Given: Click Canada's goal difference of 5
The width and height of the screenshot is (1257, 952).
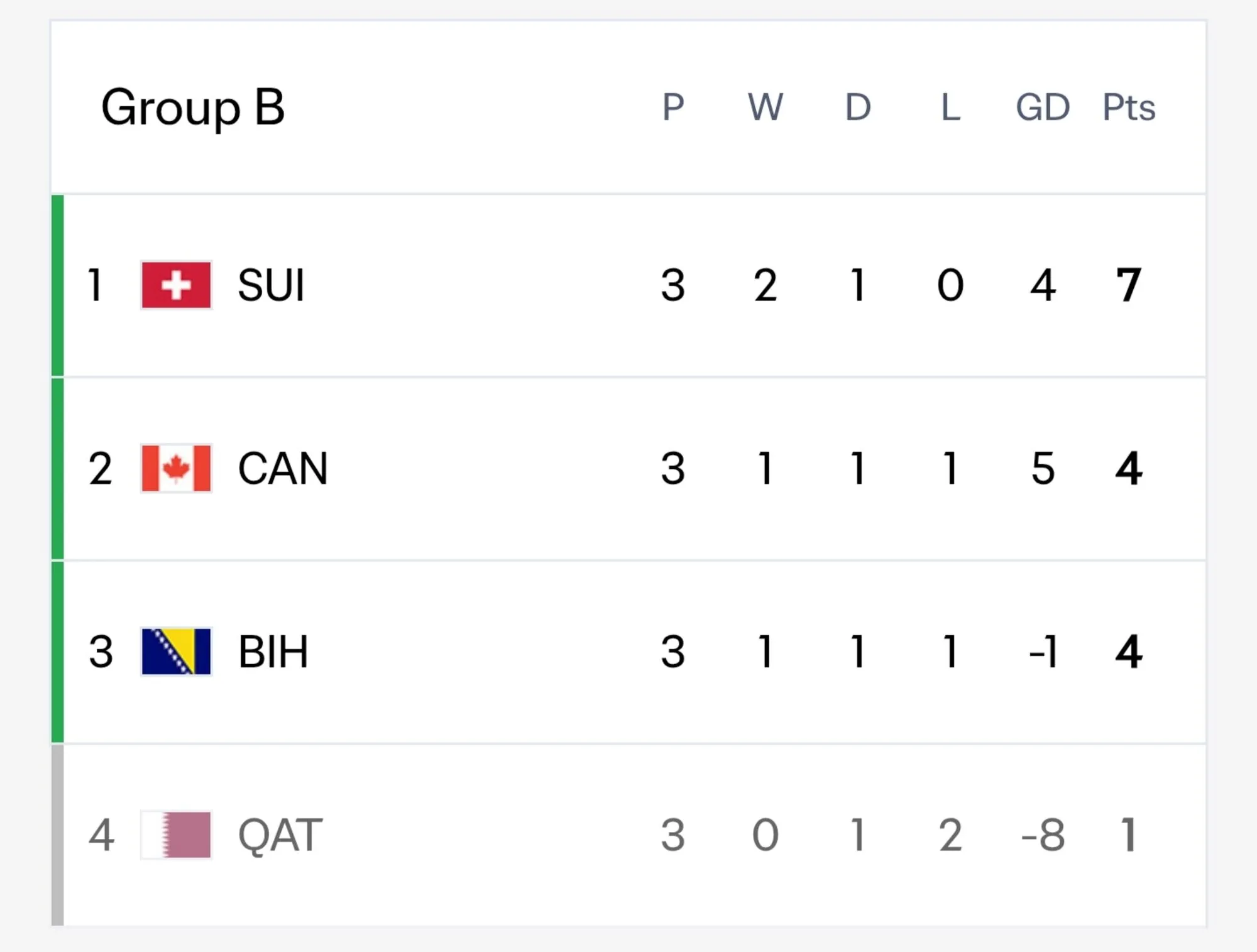Looking at the screenshot, I should point(1043,469).
